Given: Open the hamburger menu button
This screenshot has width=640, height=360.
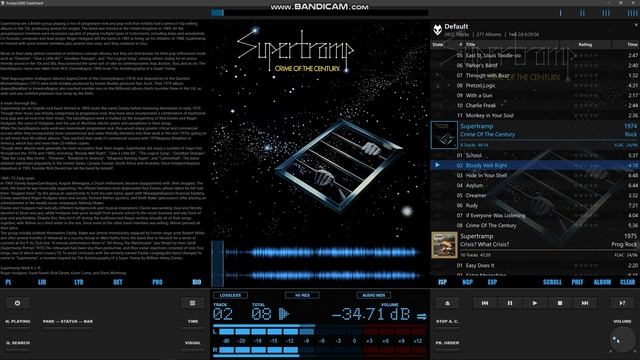Looking at the screenshot, I should coord(192,303).
